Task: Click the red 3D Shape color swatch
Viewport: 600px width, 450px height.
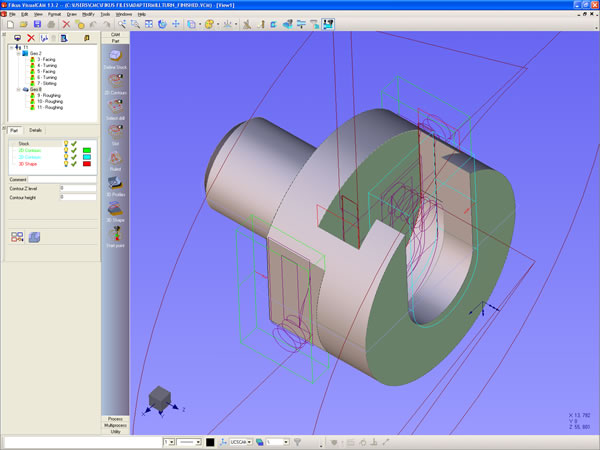Action: point(88,163)
